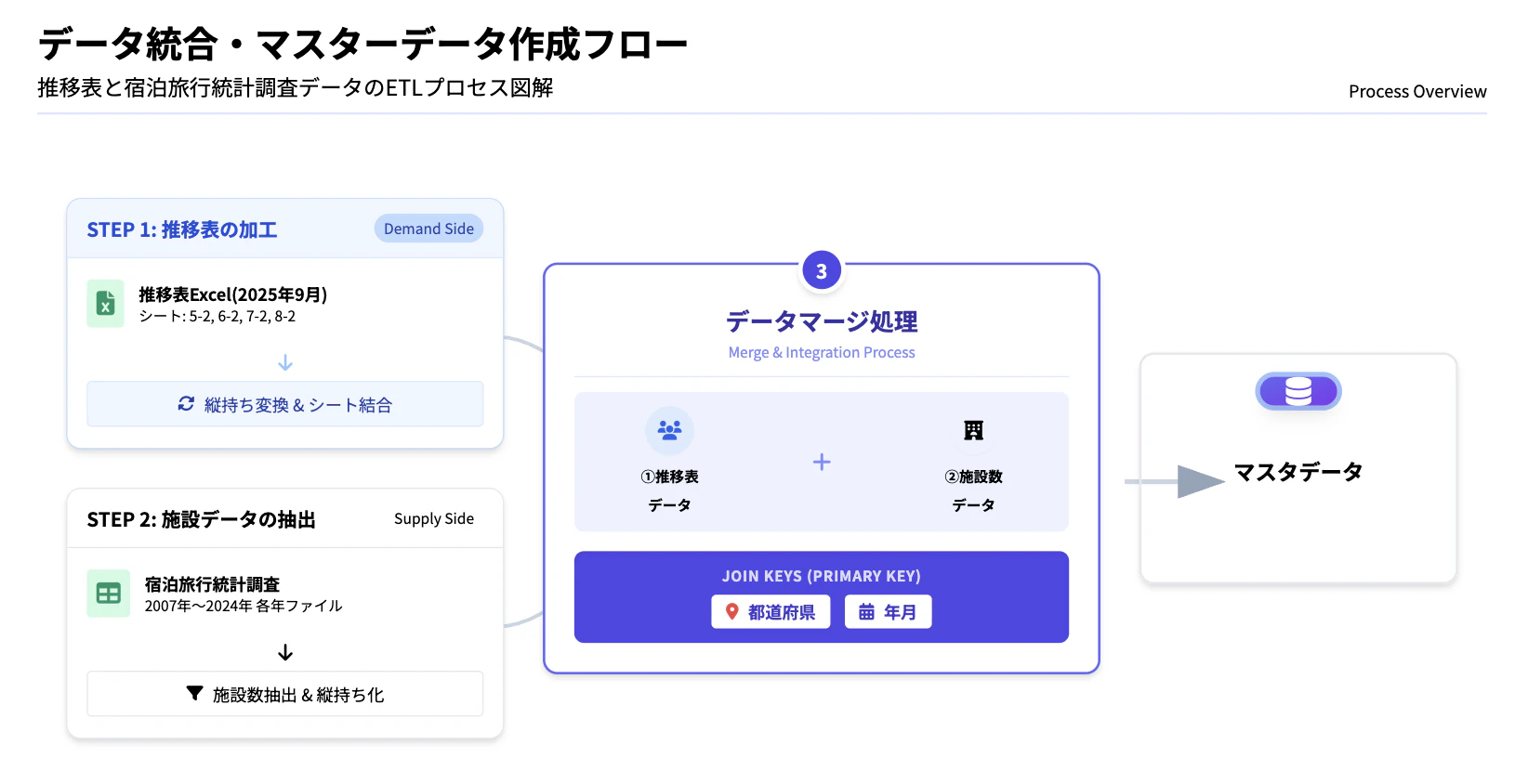The width and height of the screenshot is (1515, 784).
Task: Click the filter funnel icon beside 施設数抽出
Action: tap(194, 694)
